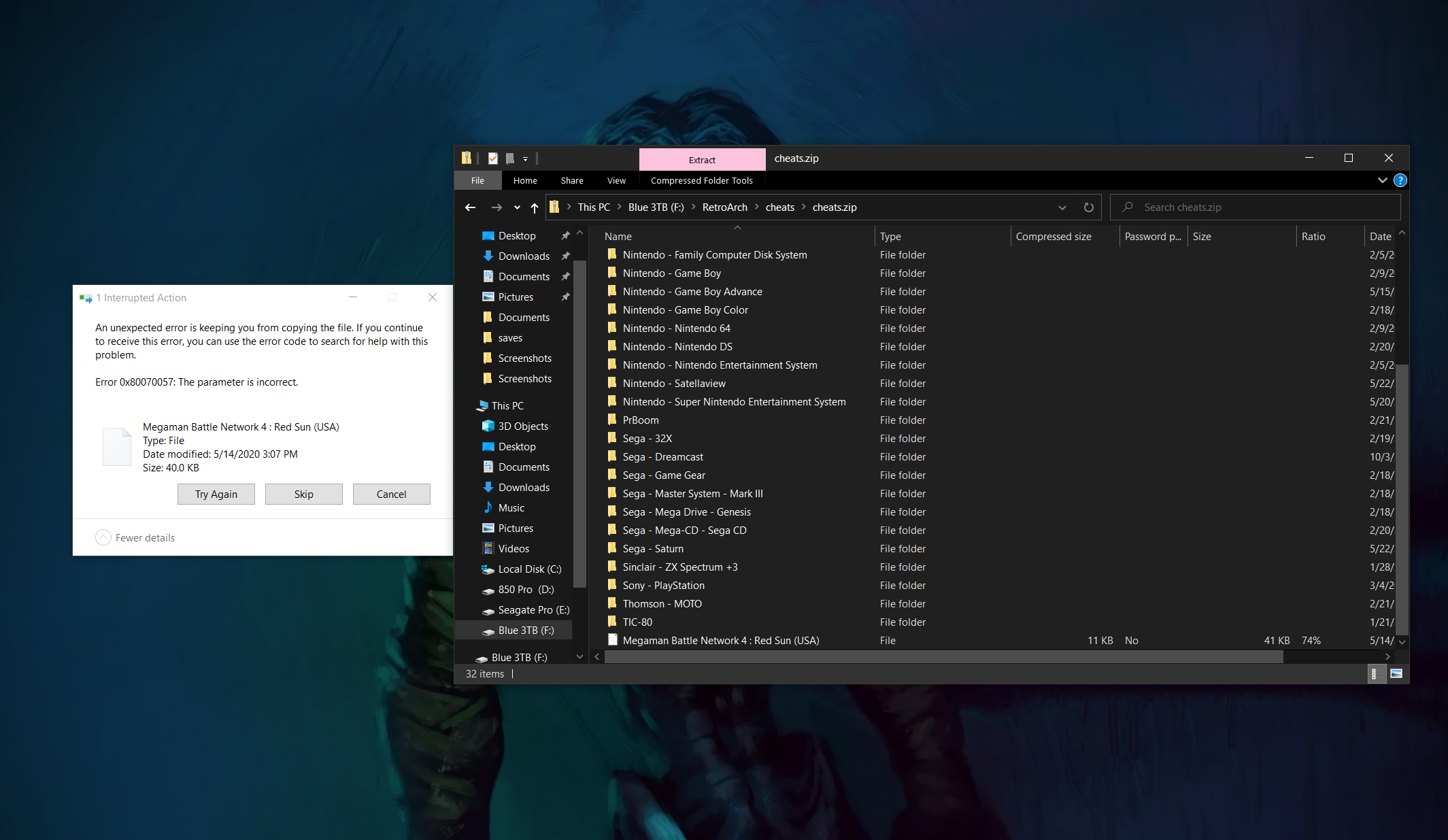This screenshot has height=840, width=1448.
Task: Click the Up one level arrow
Action: tap(535, 207)
